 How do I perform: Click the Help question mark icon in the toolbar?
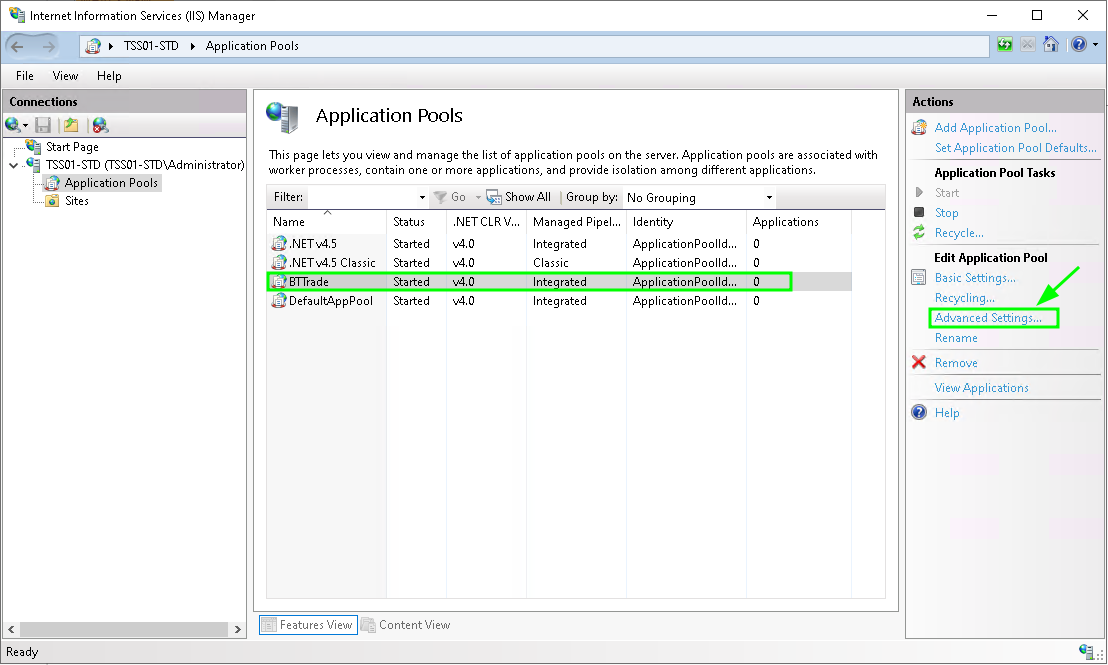coord(1078,45)
